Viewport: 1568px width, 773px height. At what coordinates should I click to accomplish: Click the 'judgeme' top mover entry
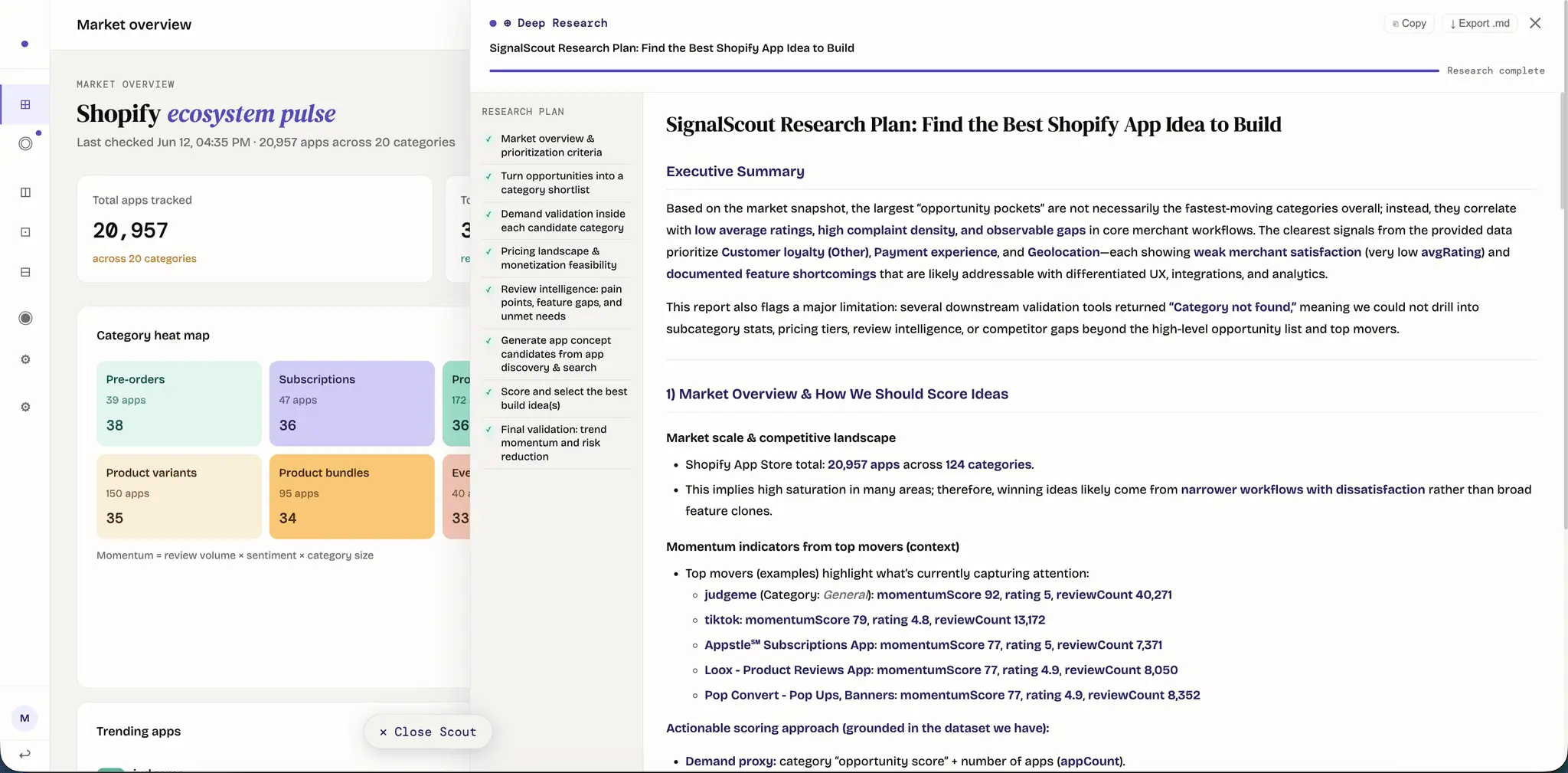pyautogui.click(x=938, y=594)
